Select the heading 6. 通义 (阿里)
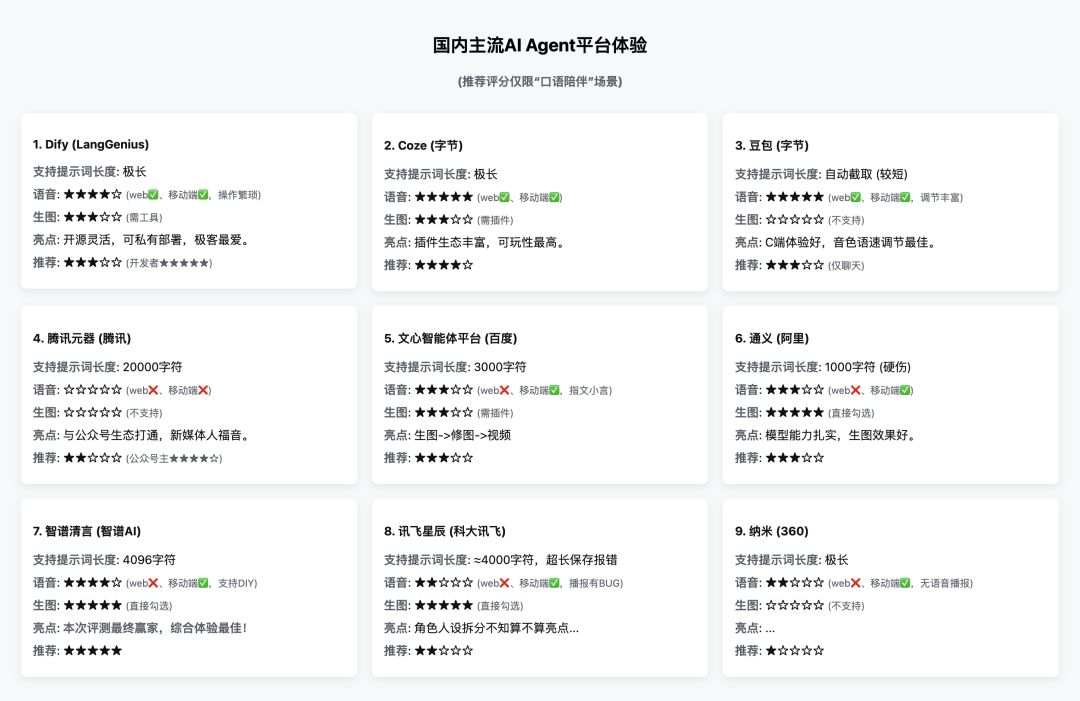Image resolution: width=1080 pixels, height=701 pixels. (771, 338)
